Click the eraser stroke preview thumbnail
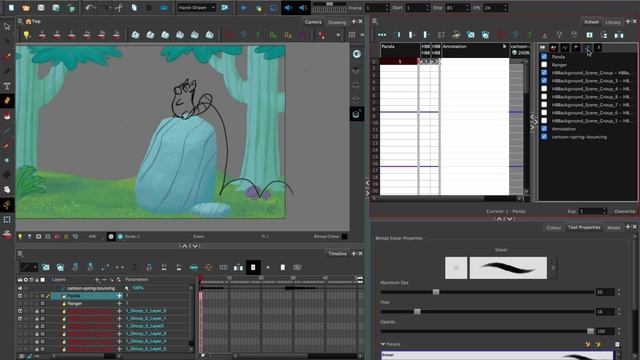Screen dimensions: 640x360 508,268
